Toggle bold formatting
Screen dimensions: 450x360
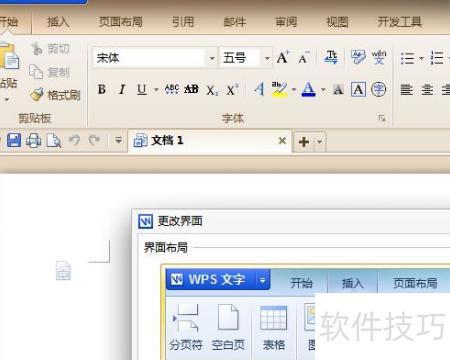(x=102, y=89)
